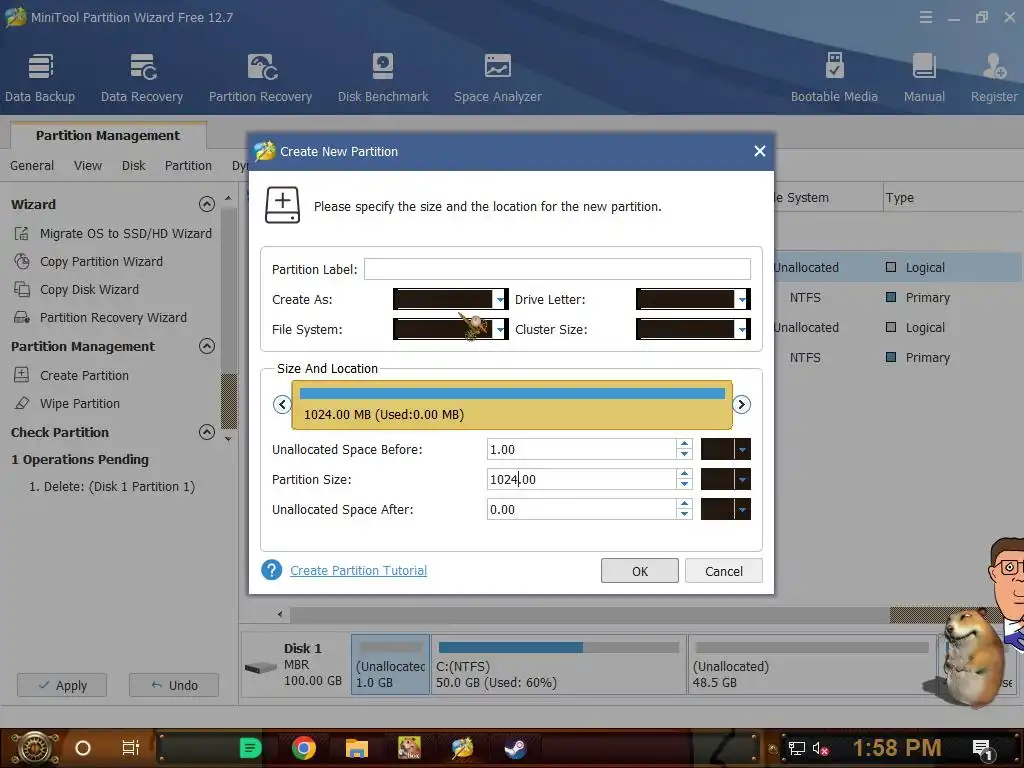Click the Unallocated Space After field
1024x768 pixels.
point(582,509)
